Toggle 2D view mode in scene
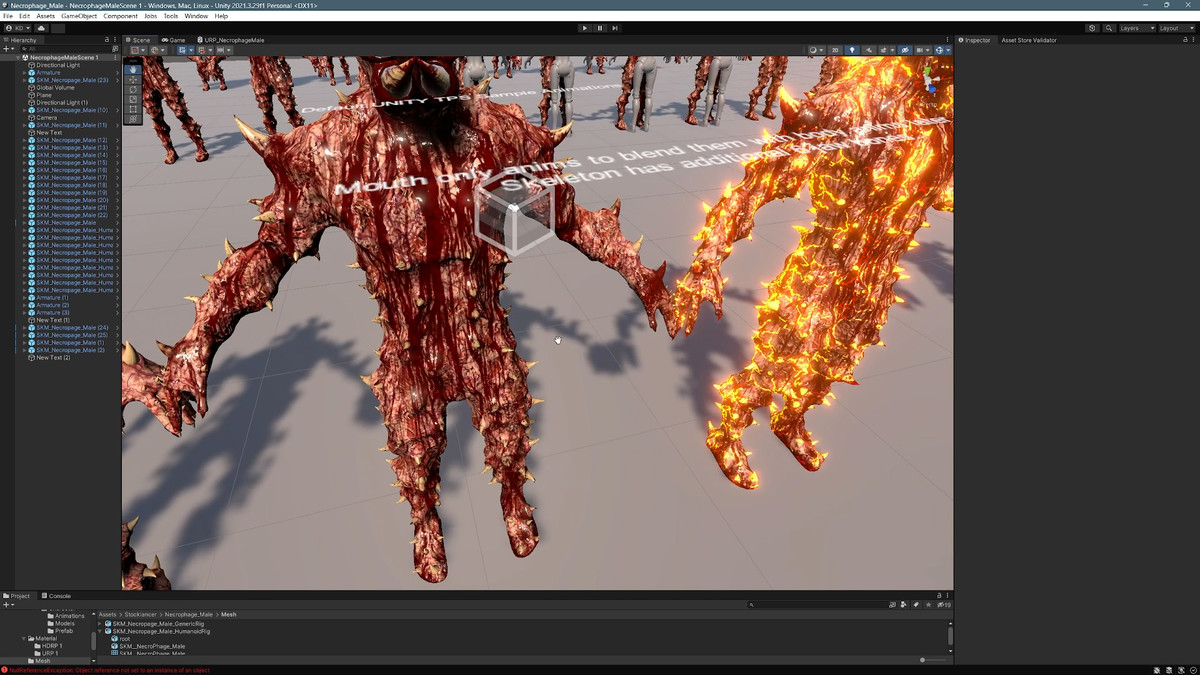Viewport: 1200px width, 675px height. (835, 50)
